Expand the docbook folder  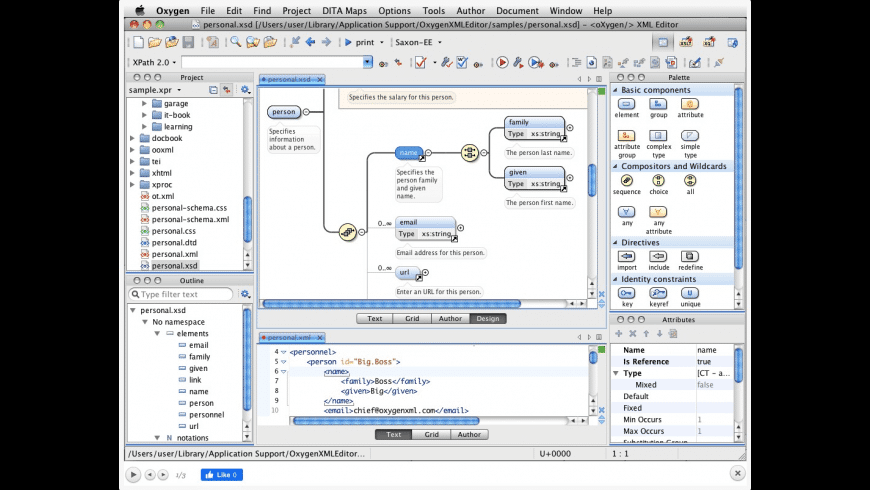[x=132, y=139]
